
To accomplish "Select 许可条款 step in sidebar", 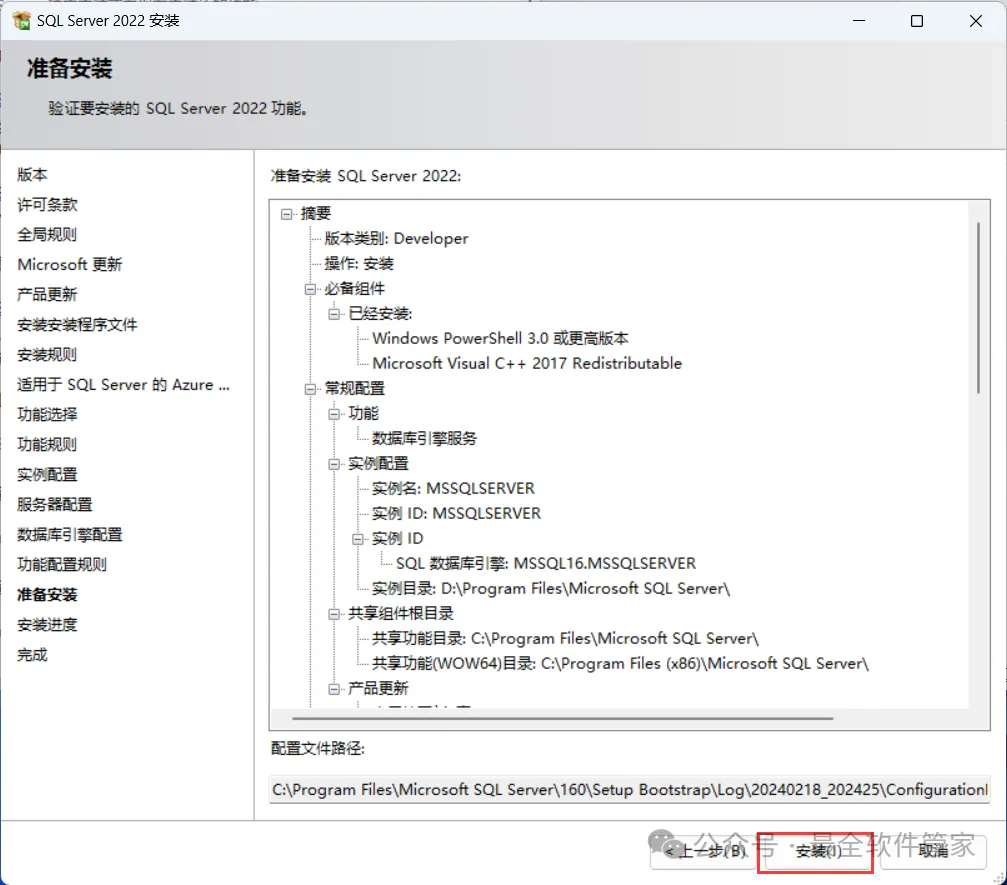I will 47,205.
